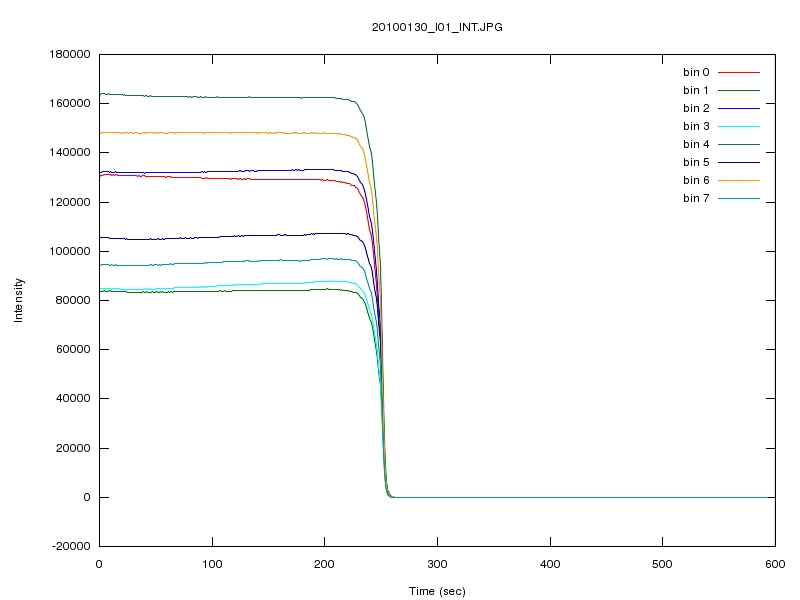
Task: Click the 100 x-axis tick label
Action: point(212,564)
